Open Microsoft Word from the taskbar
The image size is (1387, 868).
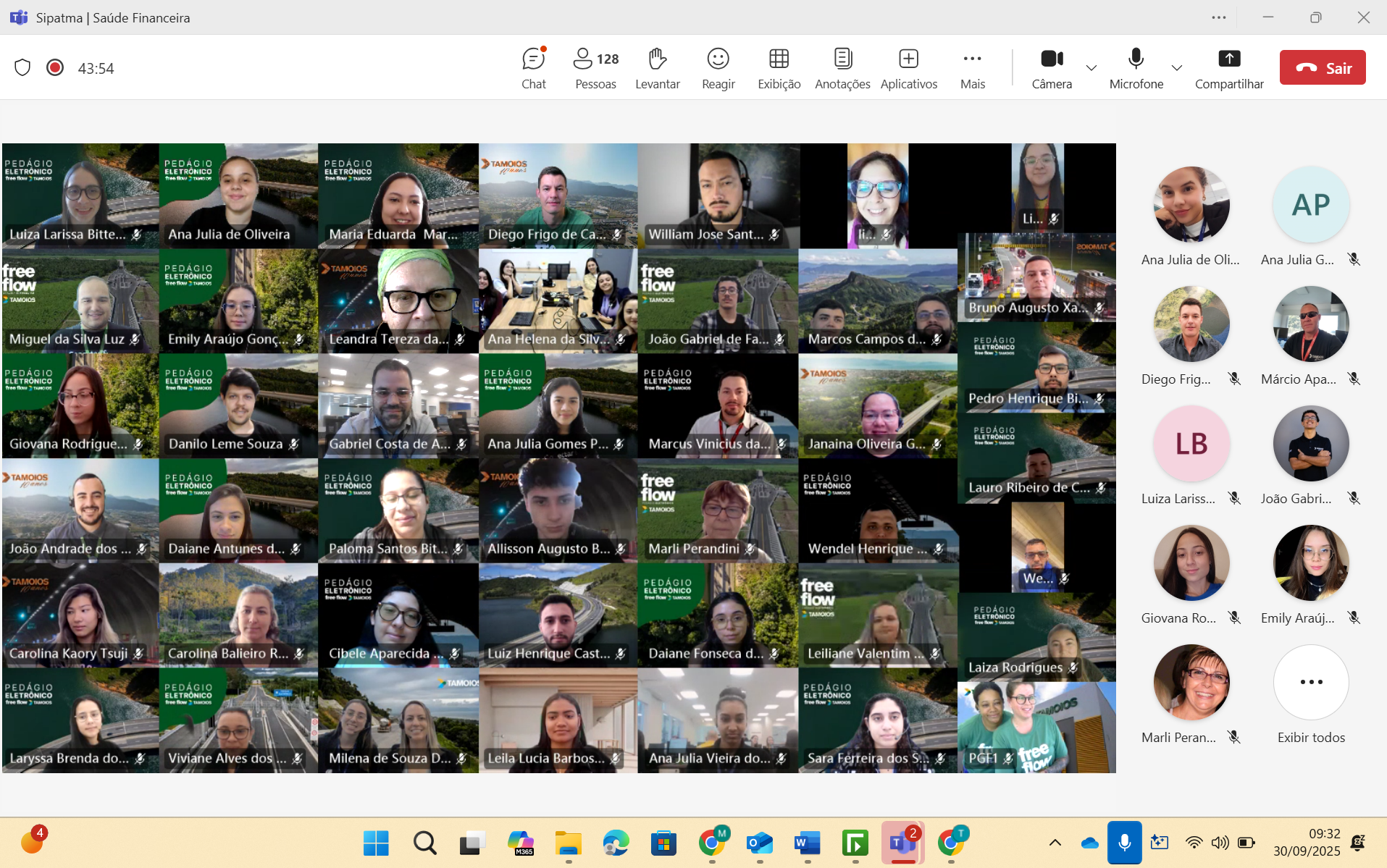807,843
